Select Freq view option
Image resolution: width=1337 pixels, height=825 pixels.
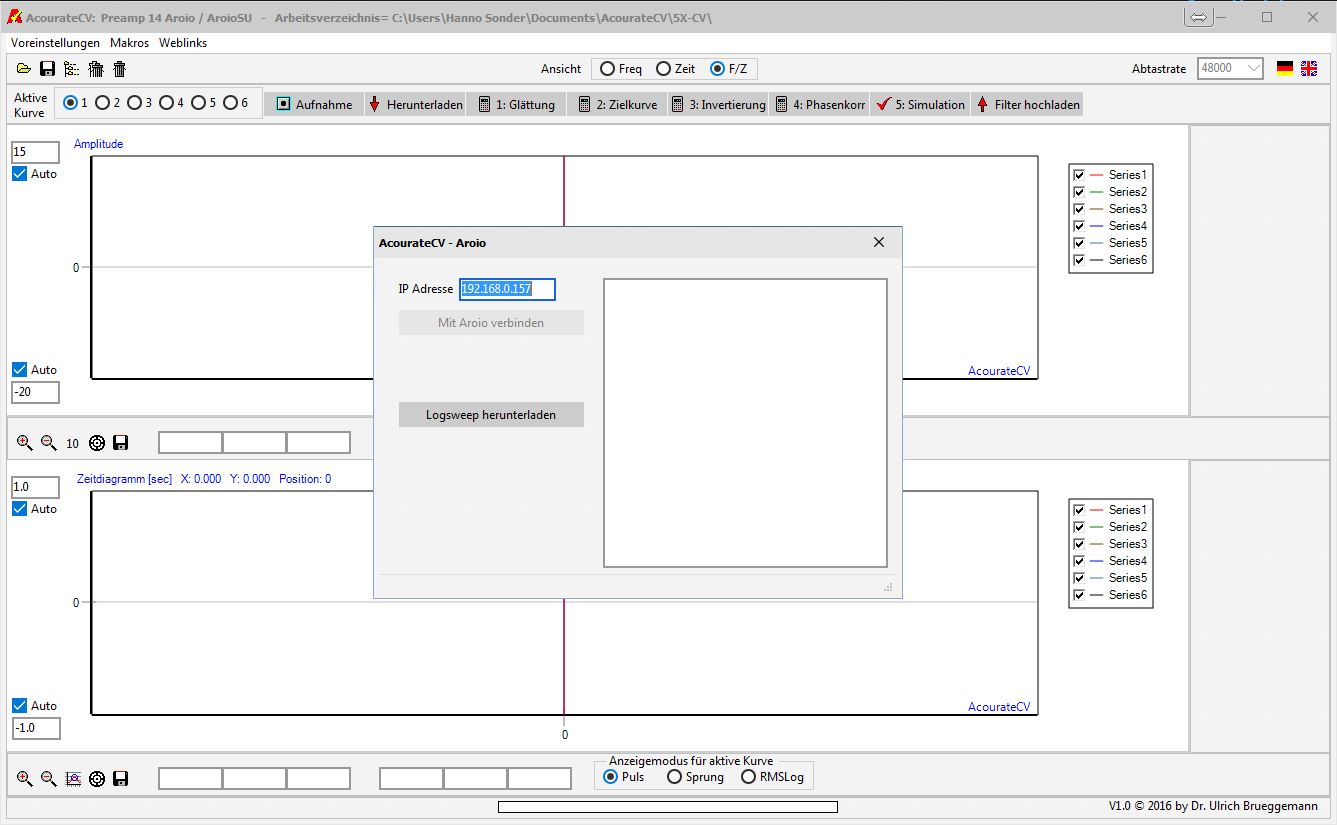click(621, 69)
